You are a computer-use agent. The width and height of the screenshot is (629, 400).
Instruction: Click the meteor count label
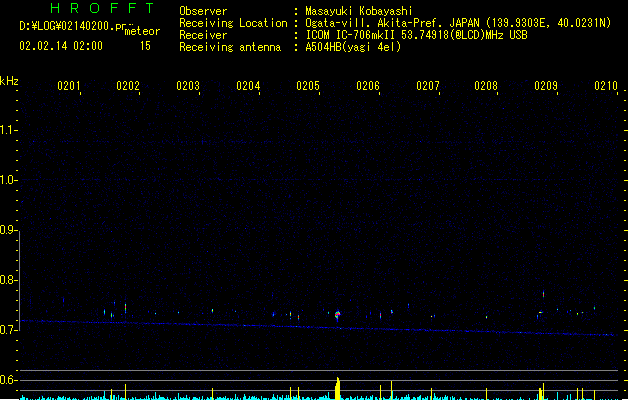[x=142, y=31]
